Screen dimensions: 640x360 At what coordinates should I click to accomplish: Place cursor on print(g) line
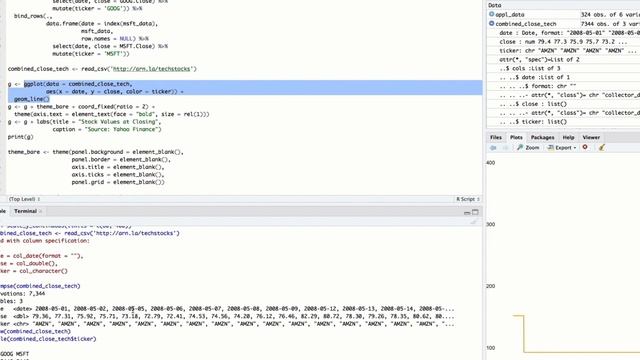click(x=20, y=137)
